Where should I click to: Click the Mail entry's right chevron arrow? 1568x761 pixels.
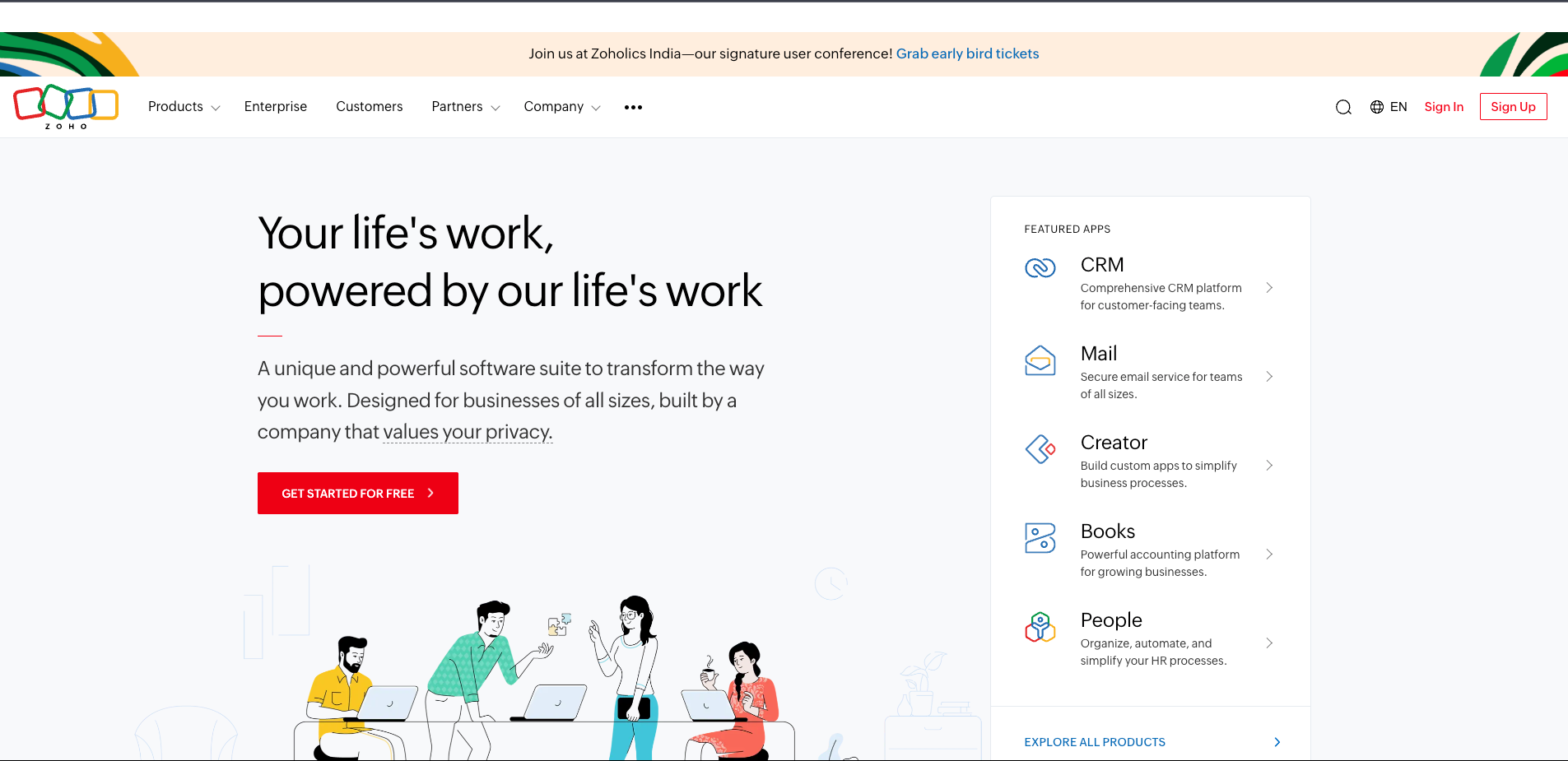(x=1270, y=376)
